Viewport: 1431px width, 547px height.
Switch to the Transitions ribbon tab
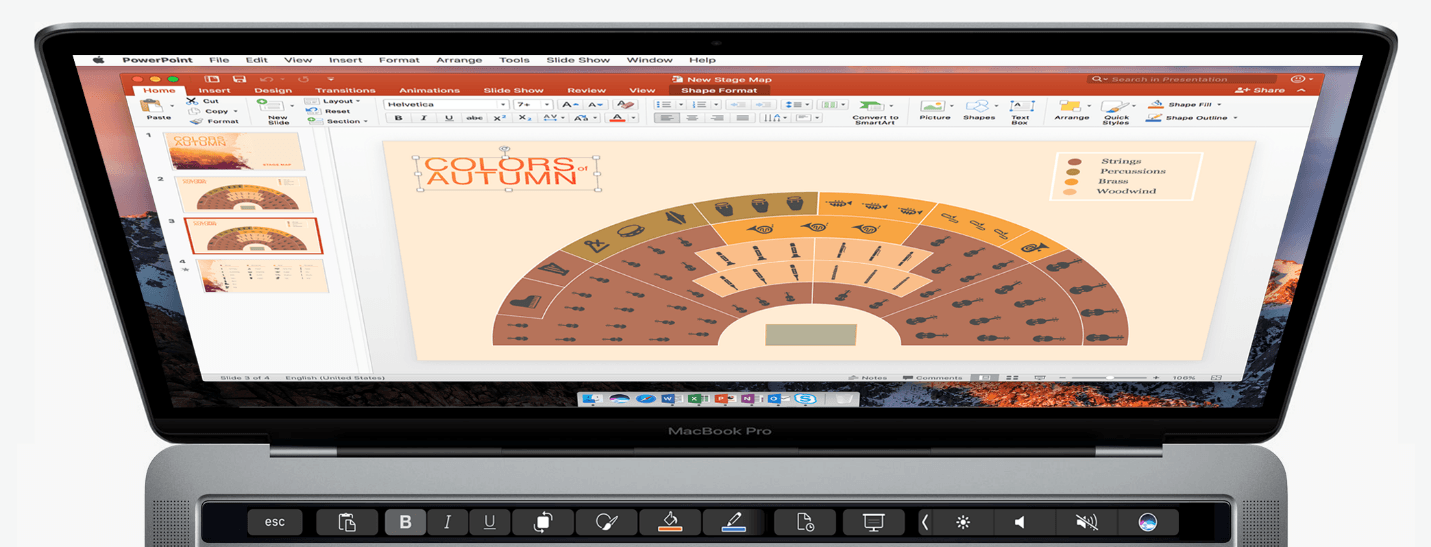tap(345, 91)
